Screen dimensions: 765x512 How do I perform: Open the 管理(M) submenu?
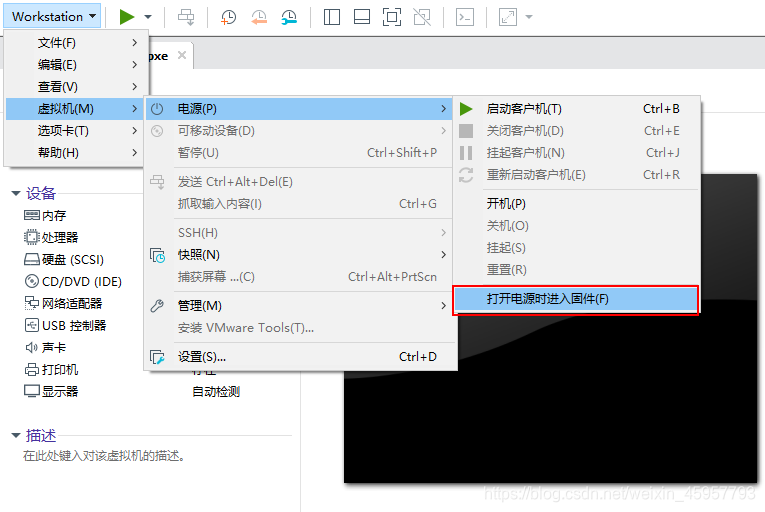[x=299, y=306]
